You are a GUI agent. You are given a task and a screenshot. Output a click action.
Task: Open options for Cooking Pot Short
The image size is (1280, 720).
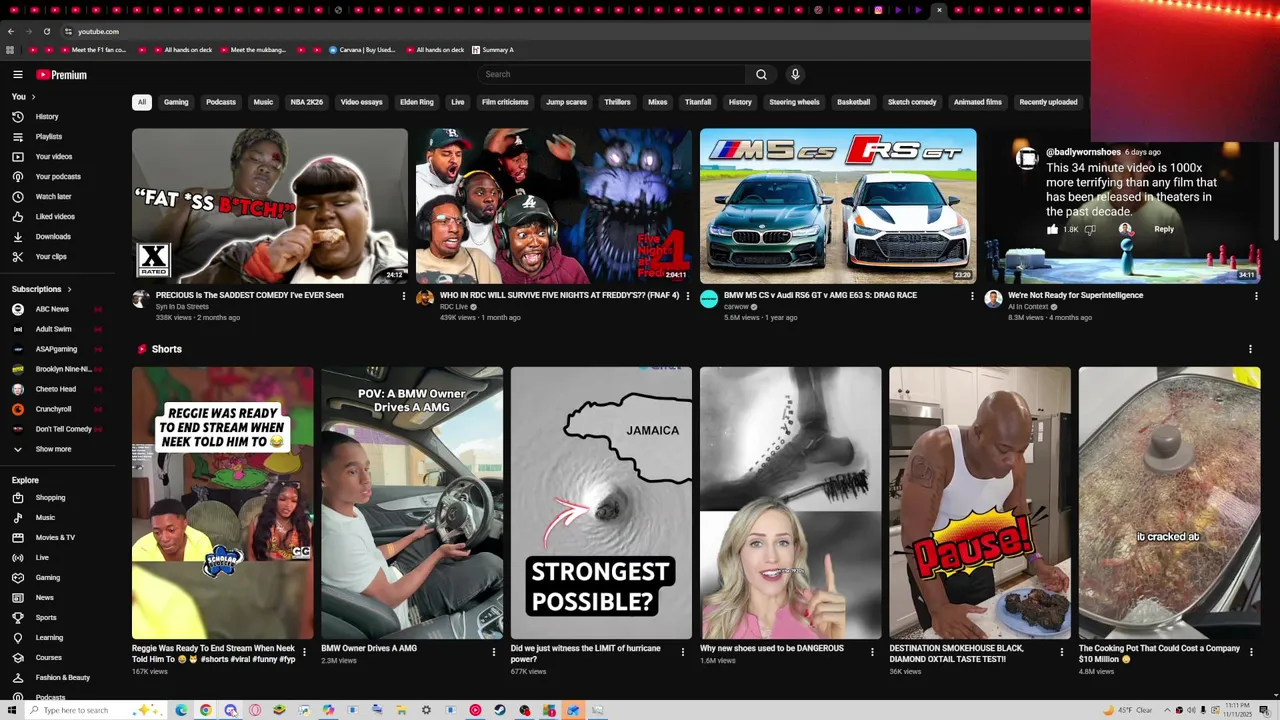click(1251, 652)
